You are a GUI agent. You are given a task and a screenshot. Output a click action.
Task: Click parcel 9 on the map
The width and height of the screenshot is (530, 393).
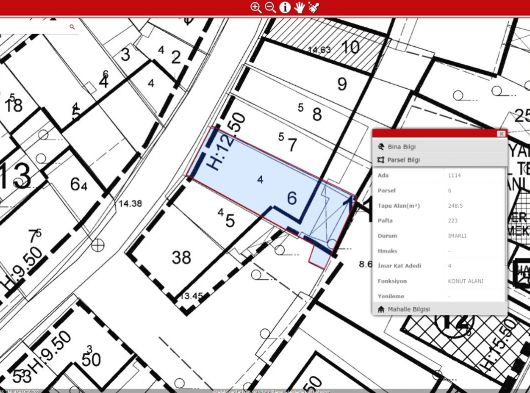(342, 84)
